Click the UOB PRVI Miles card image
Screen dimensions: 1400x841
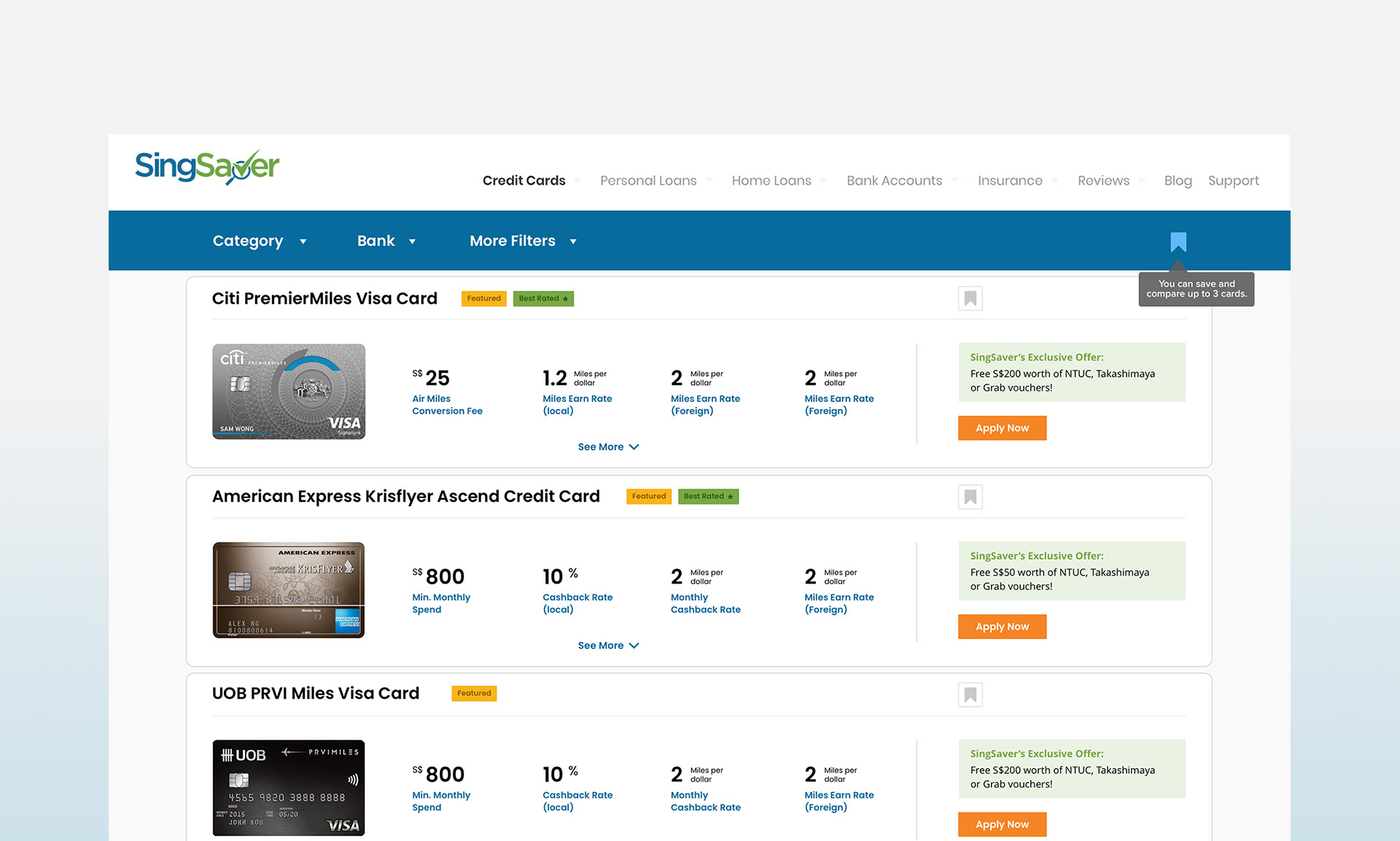click(x=289, y=788)
